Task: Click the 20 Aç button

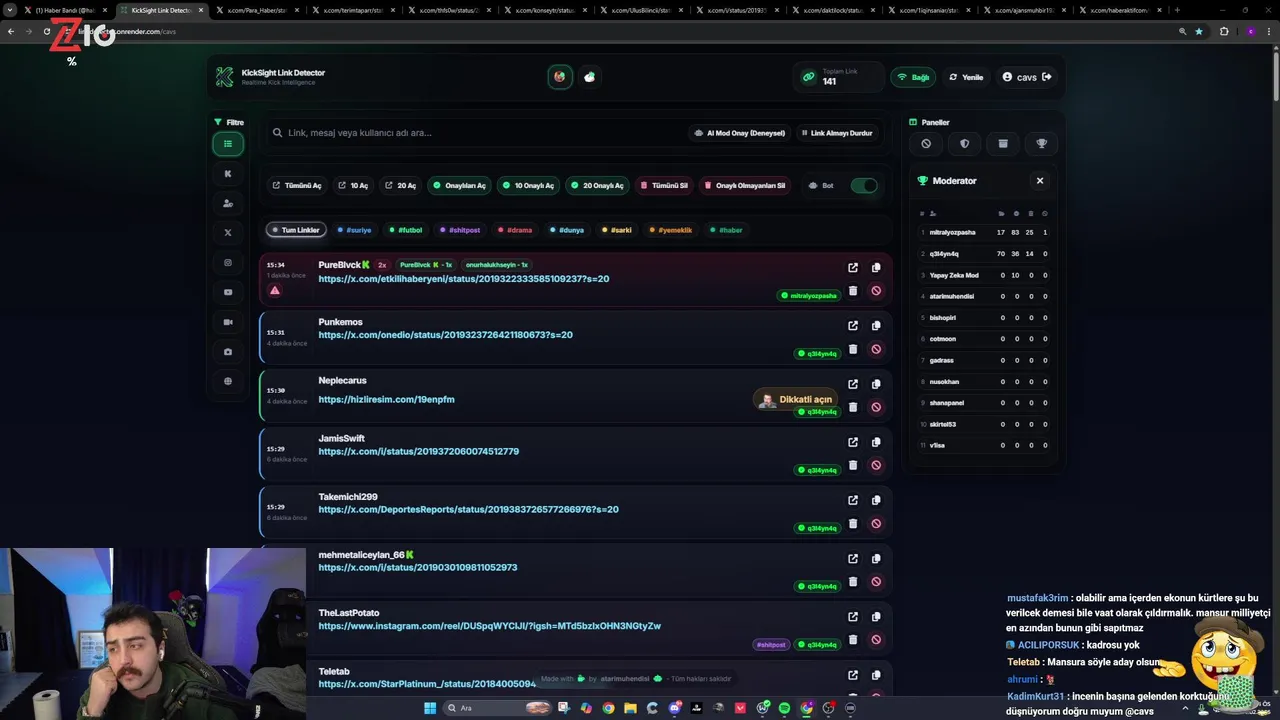Action: (400, 185)
